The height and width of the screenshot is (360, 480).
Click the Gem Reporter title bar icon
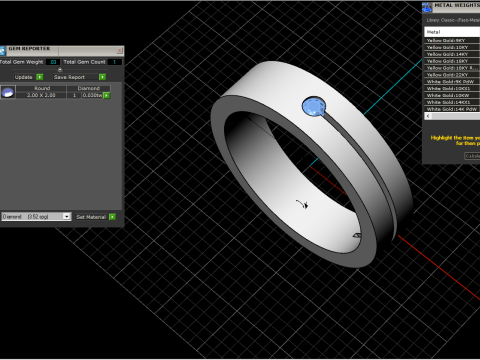tap(2, 51)
